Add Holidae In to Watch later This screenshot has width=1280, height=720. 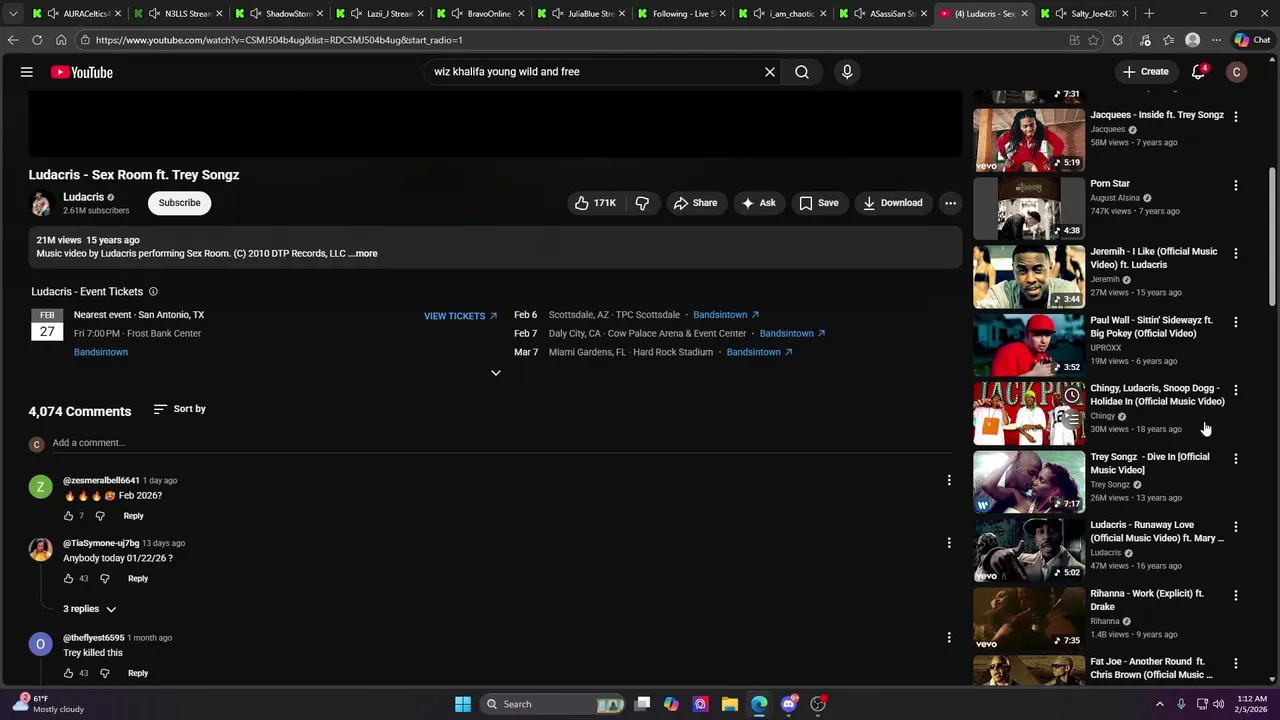(x=1071, y=396)
